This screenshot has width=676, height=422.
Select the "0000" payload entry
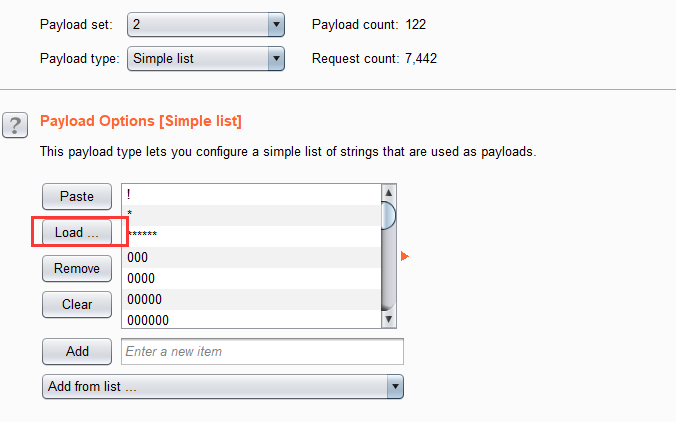251,278
